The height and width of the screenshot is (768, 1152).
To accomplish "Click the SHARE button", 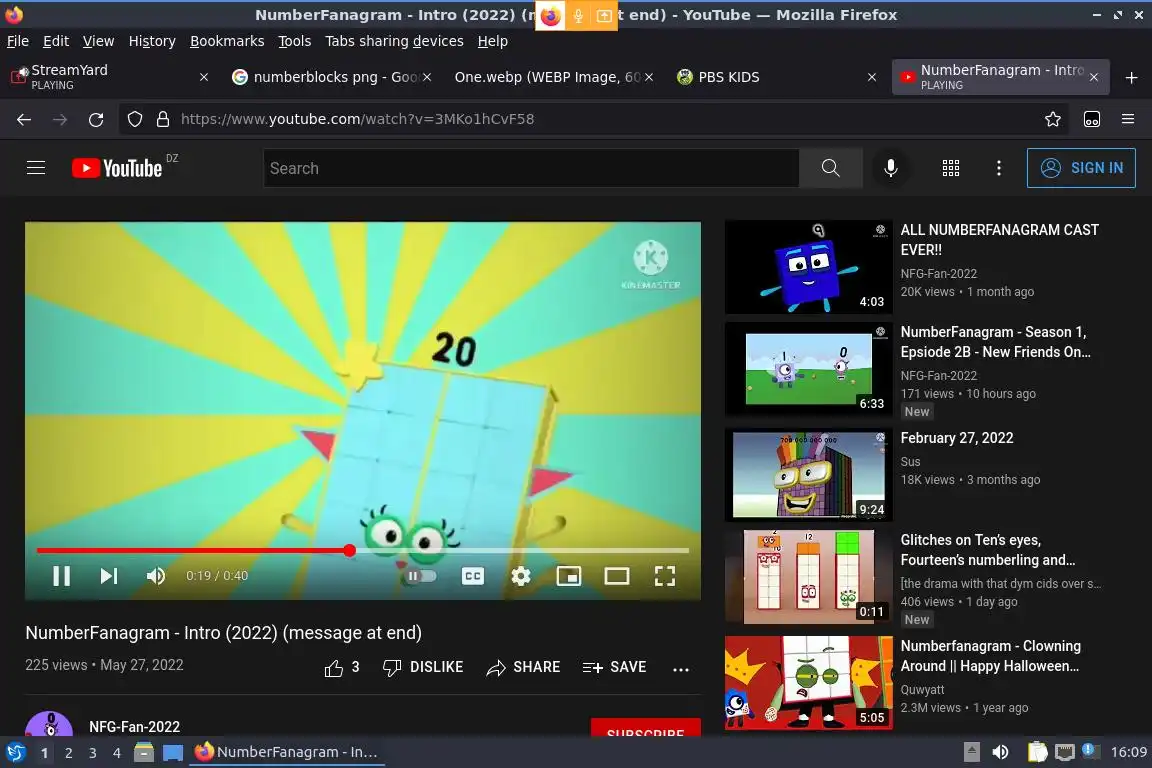I will coord(523,667).
